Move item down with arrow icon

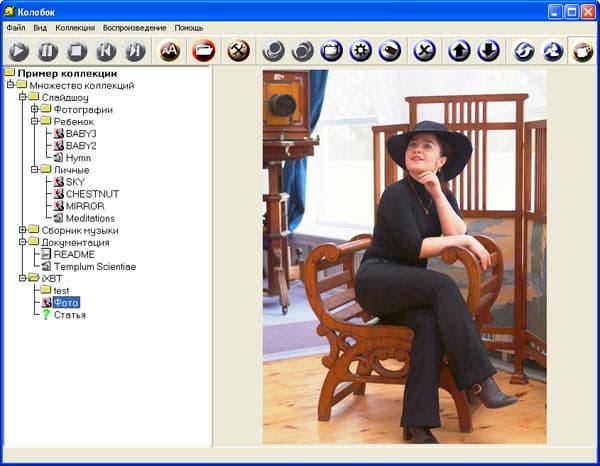point(488,51)
